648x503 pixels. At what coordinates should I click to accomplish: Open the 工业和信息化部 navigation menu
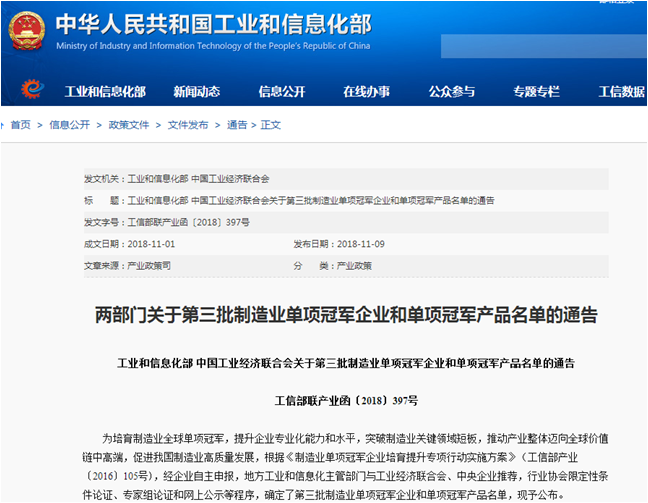coord(105,92)
